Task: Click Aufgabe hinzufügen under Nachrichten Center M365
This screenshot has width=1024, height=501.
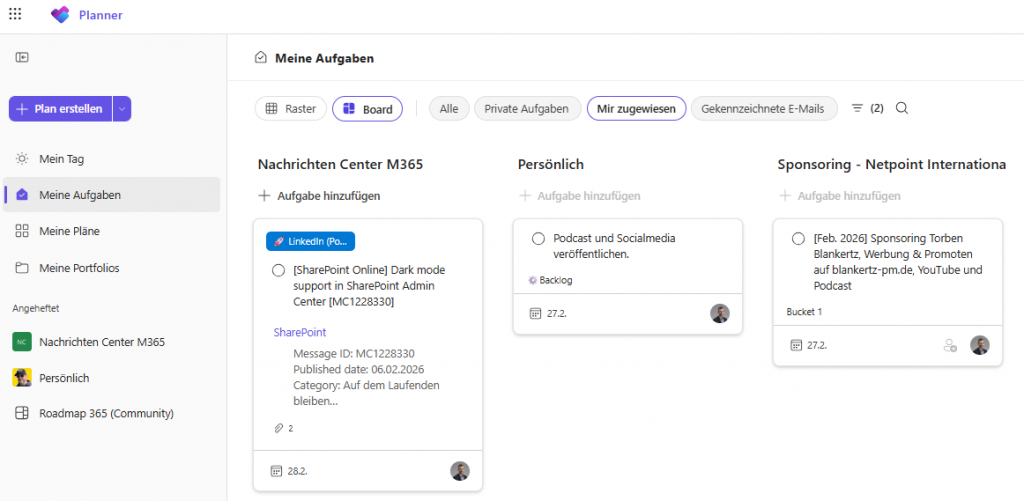Action: pyautogui.click(x=319, y=196)
